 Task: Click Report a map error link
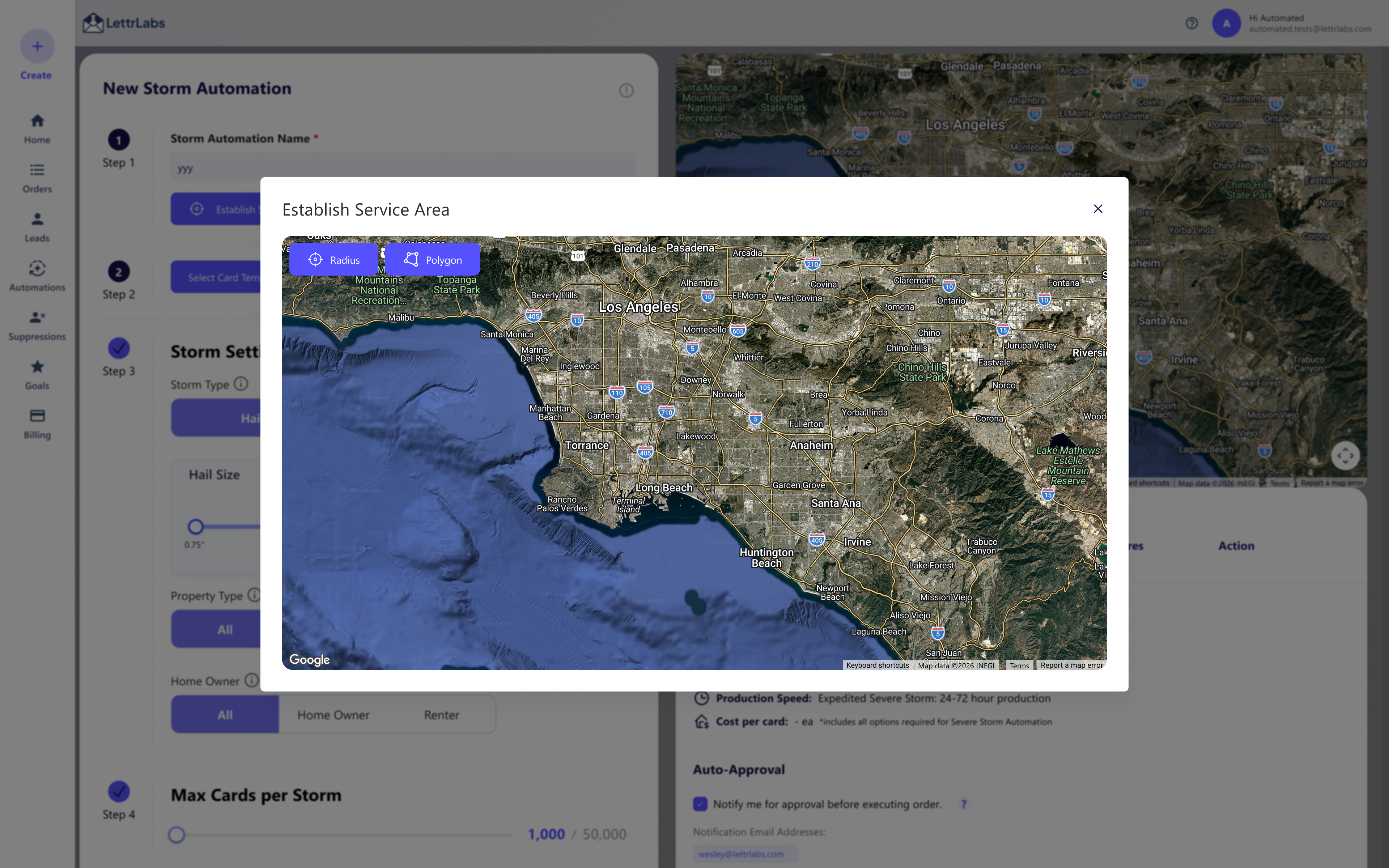(1072, 665)
